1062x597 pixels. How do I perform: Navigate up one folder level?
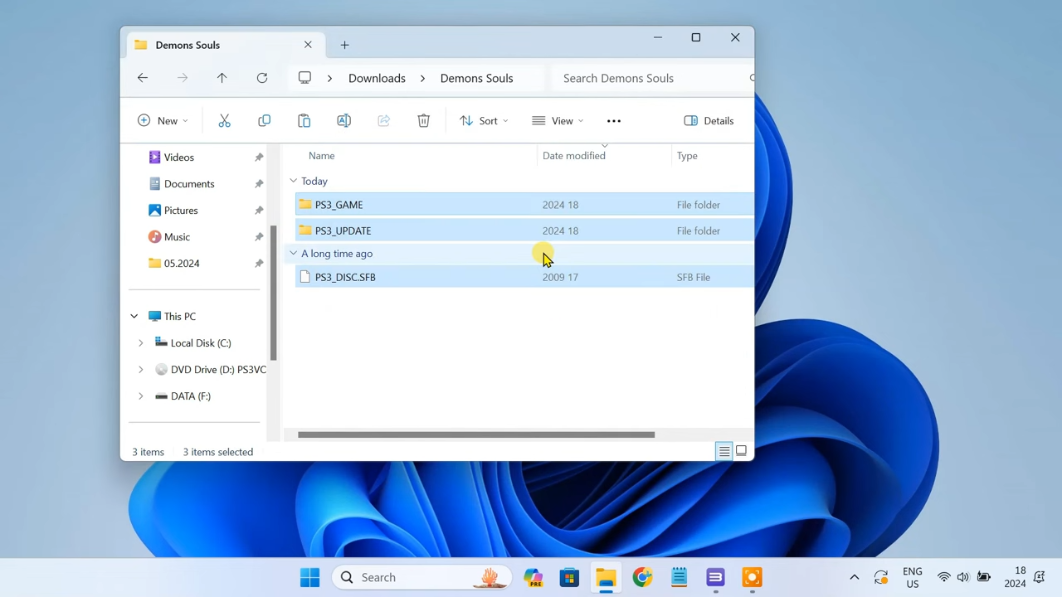tap(222, 78)
